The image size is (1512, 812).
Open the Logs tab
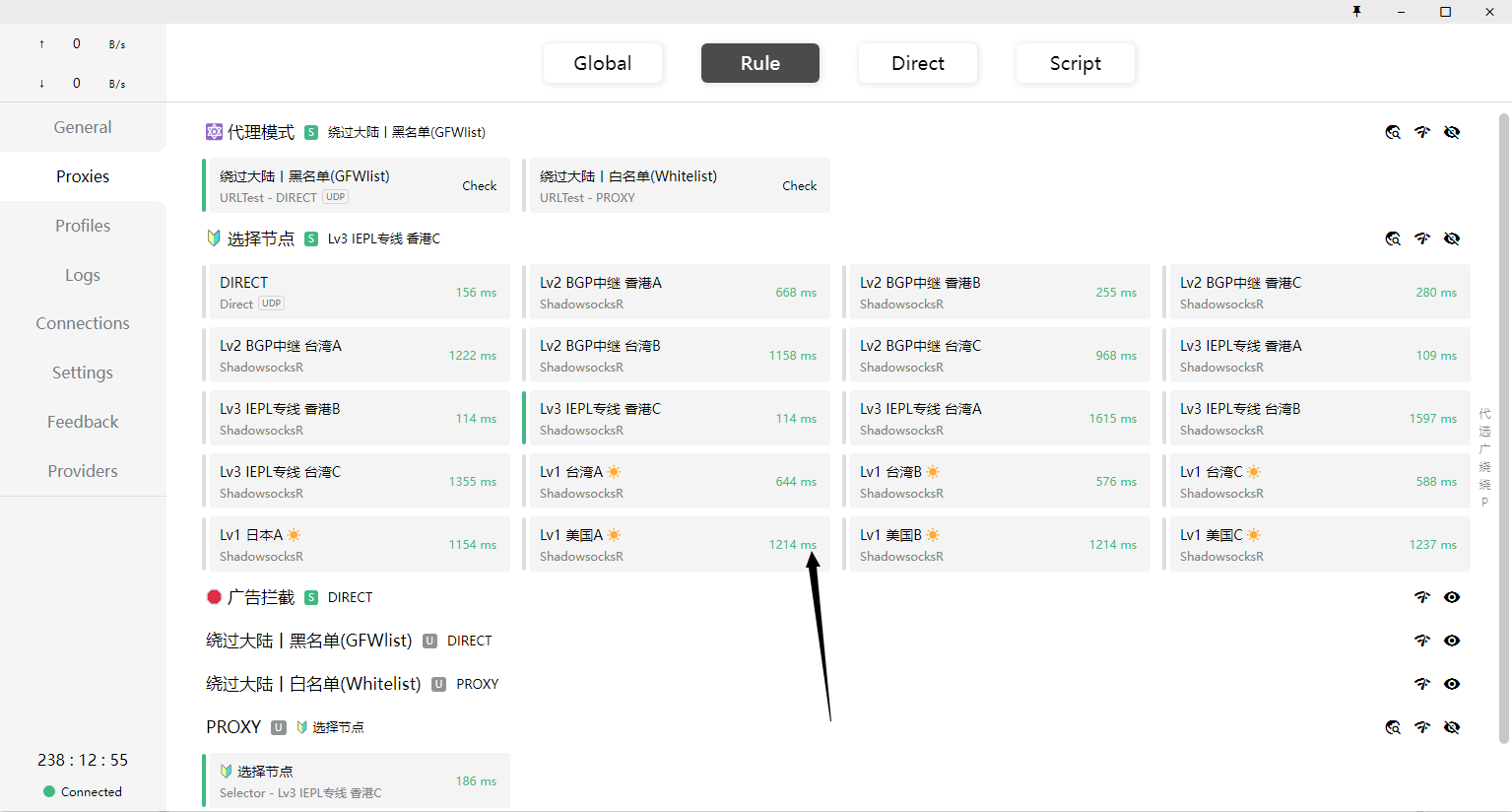tap(83, 275)
